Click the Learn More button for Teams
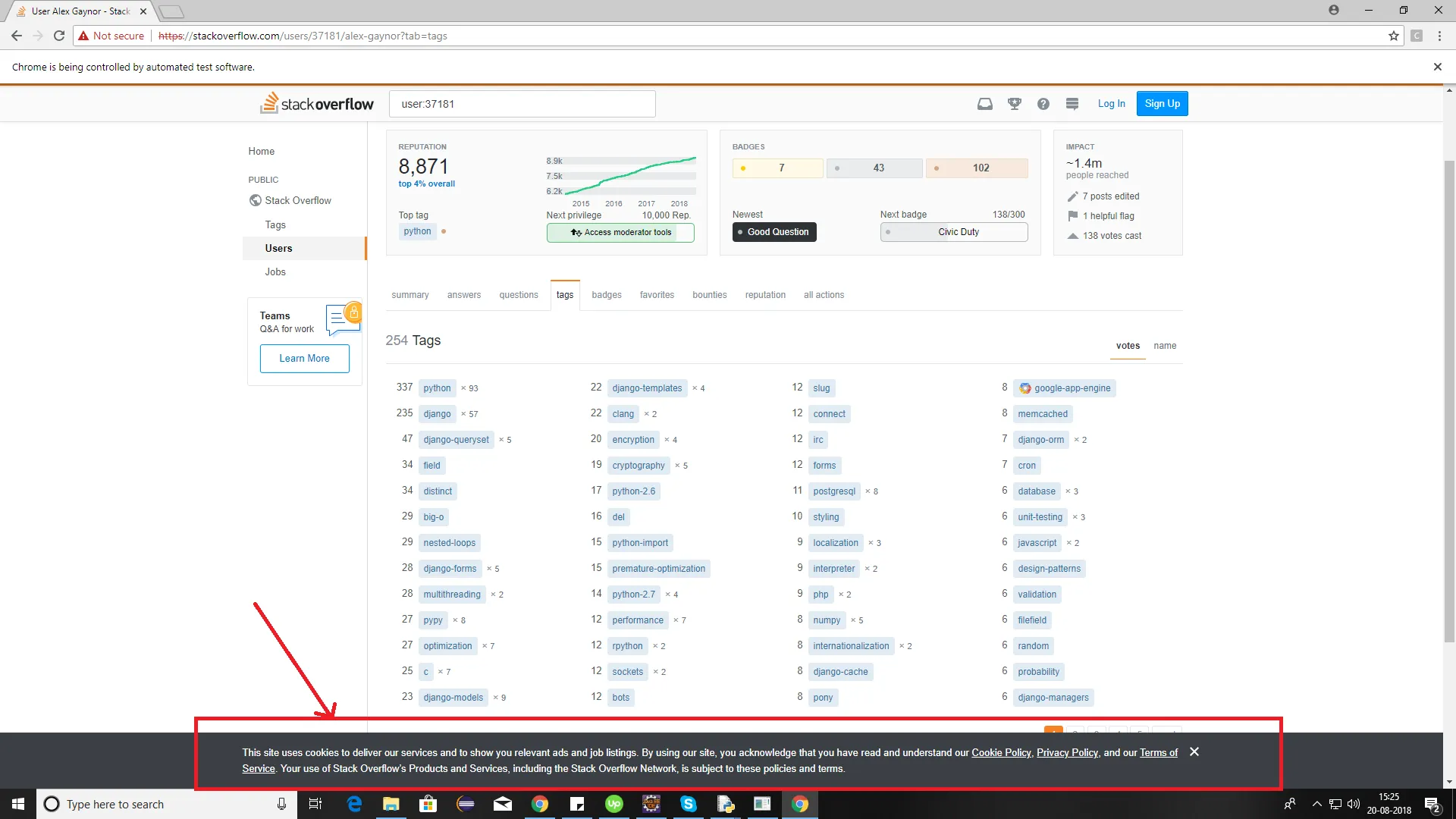This screenshot has height=819, width=1456. click(304, 359)
